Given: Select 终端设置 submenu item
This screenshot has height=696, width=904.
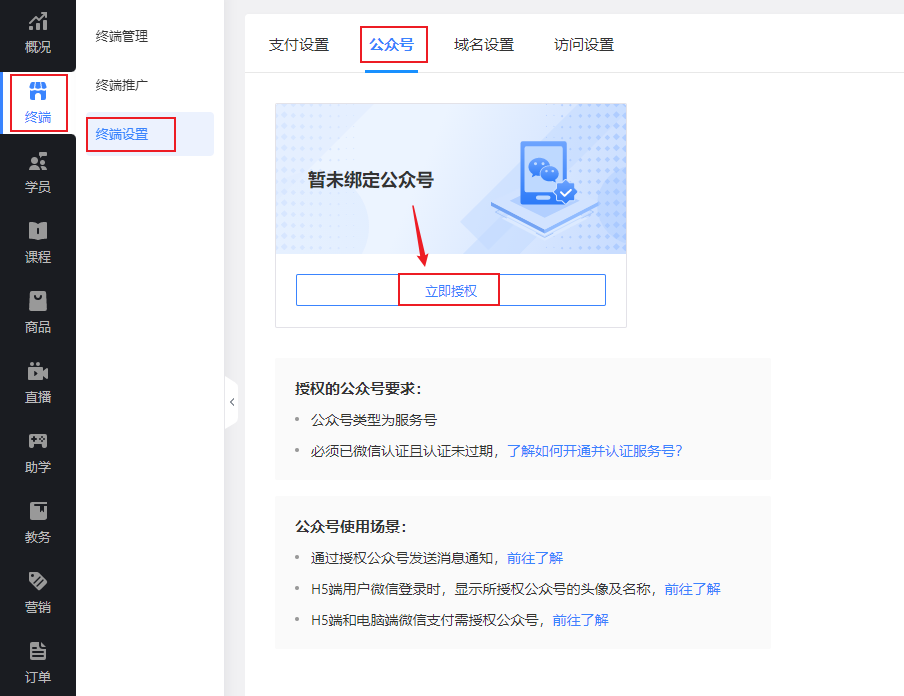Looking at the screenshot, I should click(x=149, y=134).
